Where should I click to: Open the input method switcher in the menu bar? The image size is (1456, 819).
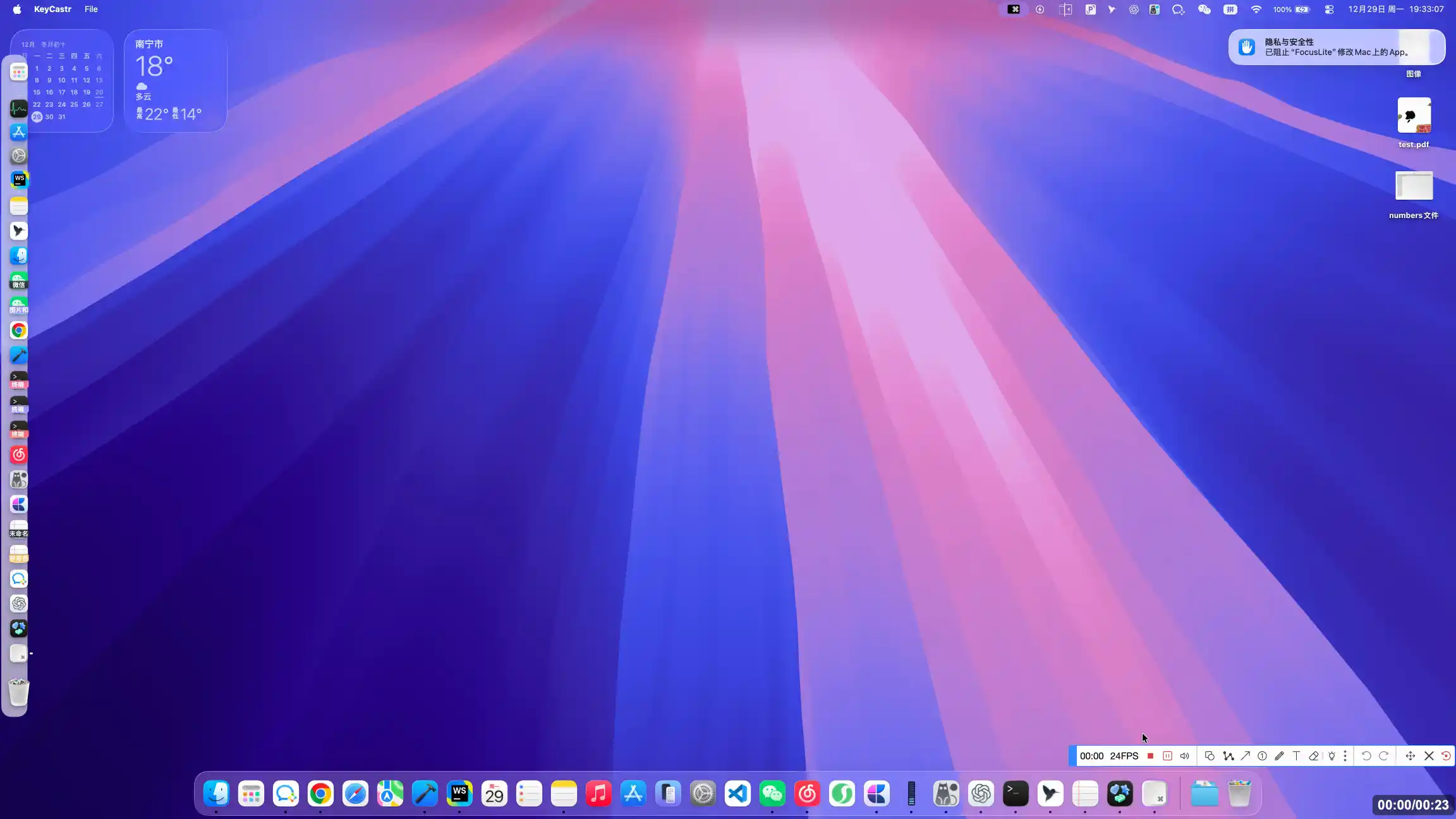[x=1230, y=9]
